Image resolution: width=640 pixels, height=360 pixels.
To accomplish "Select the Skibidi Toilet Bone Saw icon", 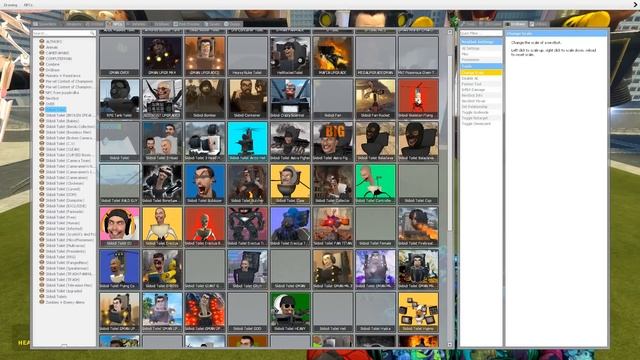I will click(x=162, y=184).
